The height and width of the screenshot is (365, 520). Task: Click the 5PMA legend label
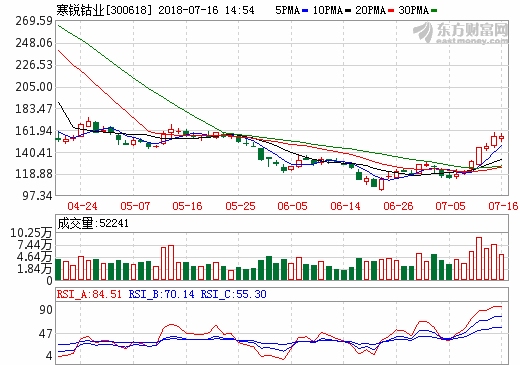287,10
